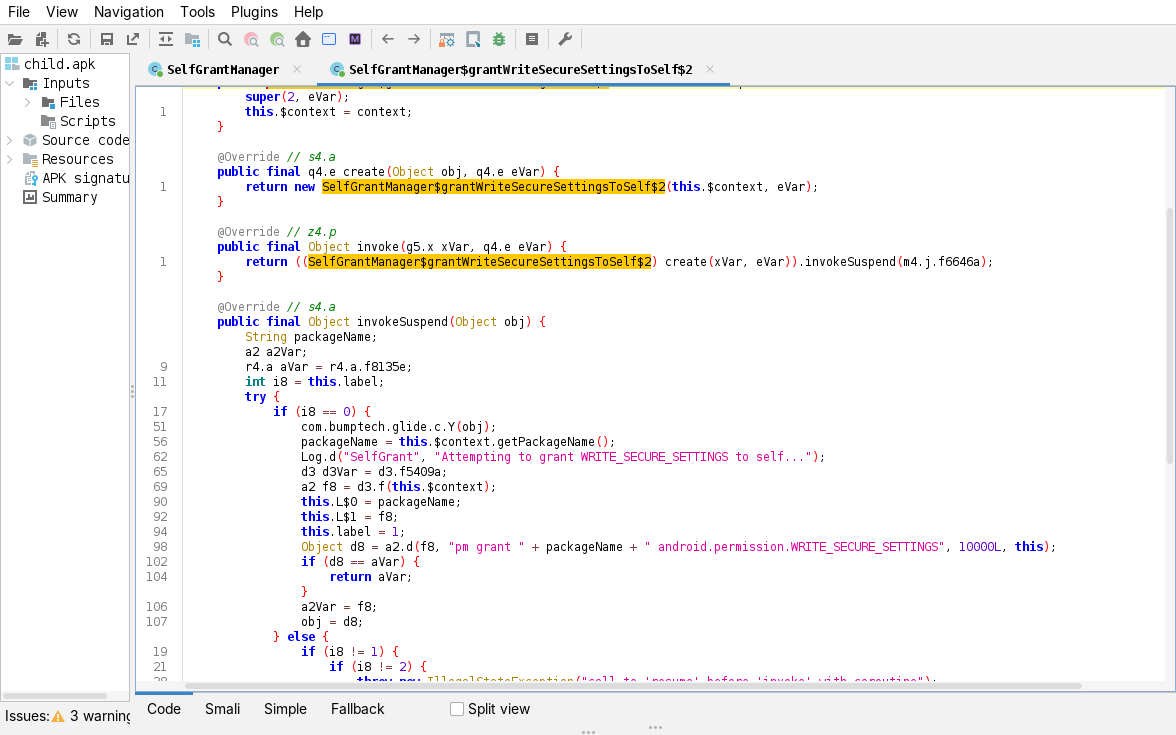Screen dimensions: 1176x735
Task: Select the Scripts tree item
Action: (x=88, y=122)
